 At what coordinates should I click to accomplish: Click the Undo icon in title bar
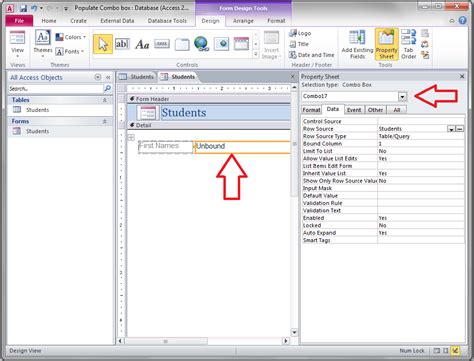pyautogui.click(x=34, y=8)
